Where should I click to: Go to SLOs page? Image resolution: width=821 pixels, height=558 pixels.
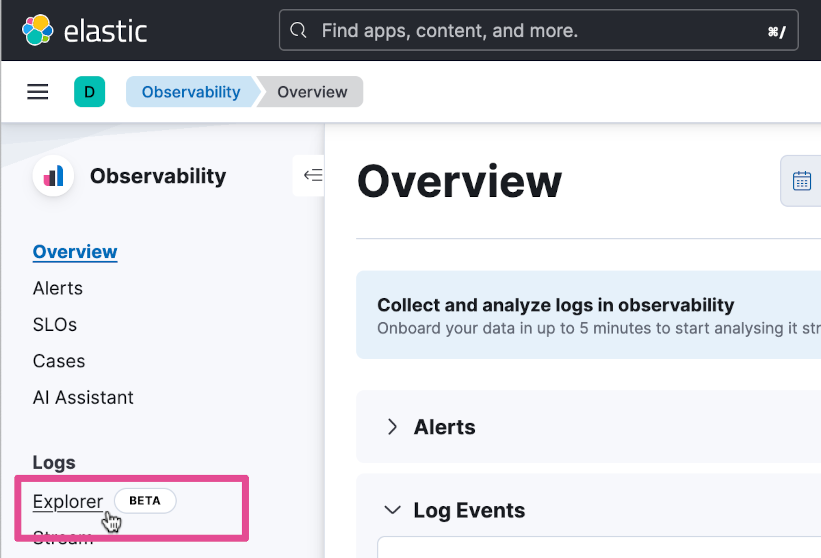(x=55, y=325)
